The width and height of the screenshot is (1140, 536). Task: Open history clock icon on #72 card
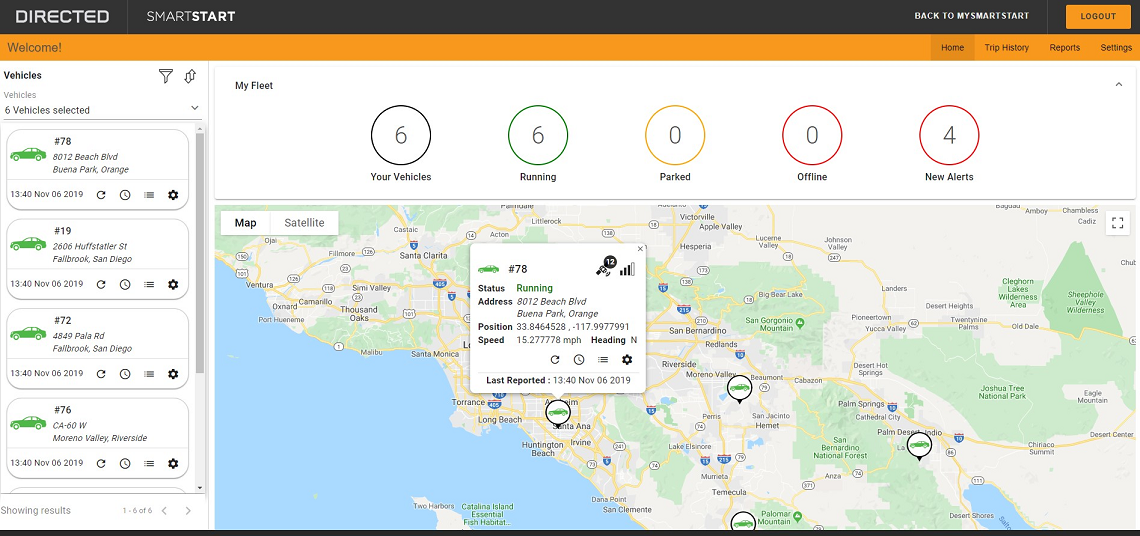pos(125,374)
